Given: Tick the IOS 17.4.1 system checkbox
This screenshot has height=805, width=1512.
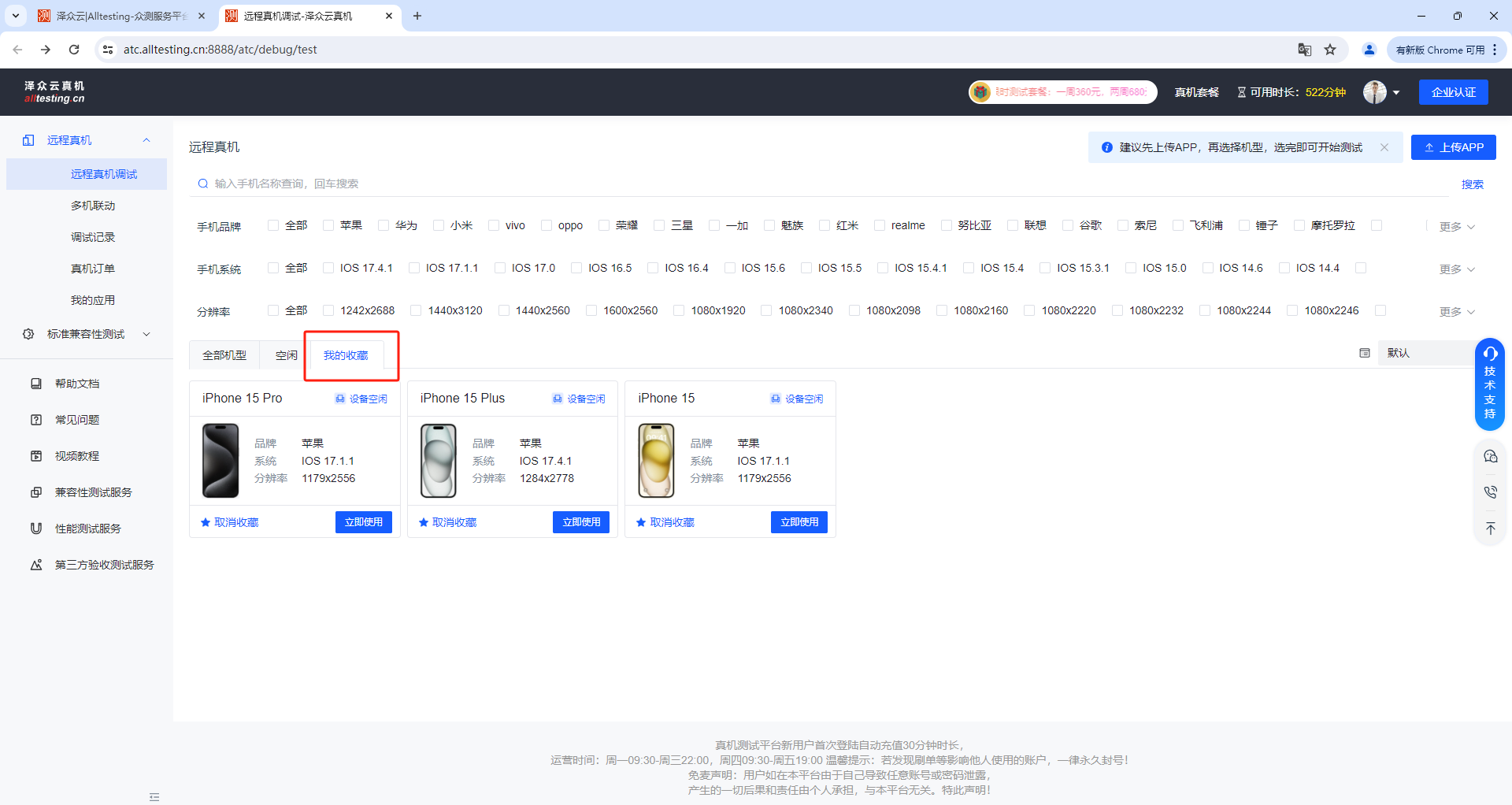Looking at the screenshot, I should (329, 268).
